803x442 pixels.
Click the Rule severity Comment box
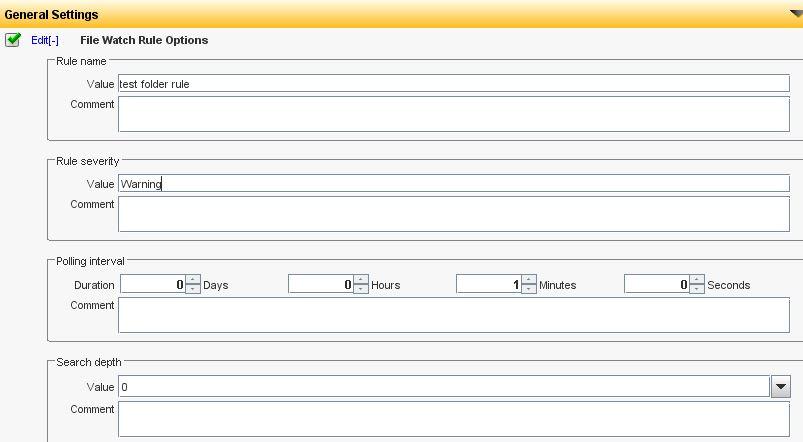pos(453,214)
